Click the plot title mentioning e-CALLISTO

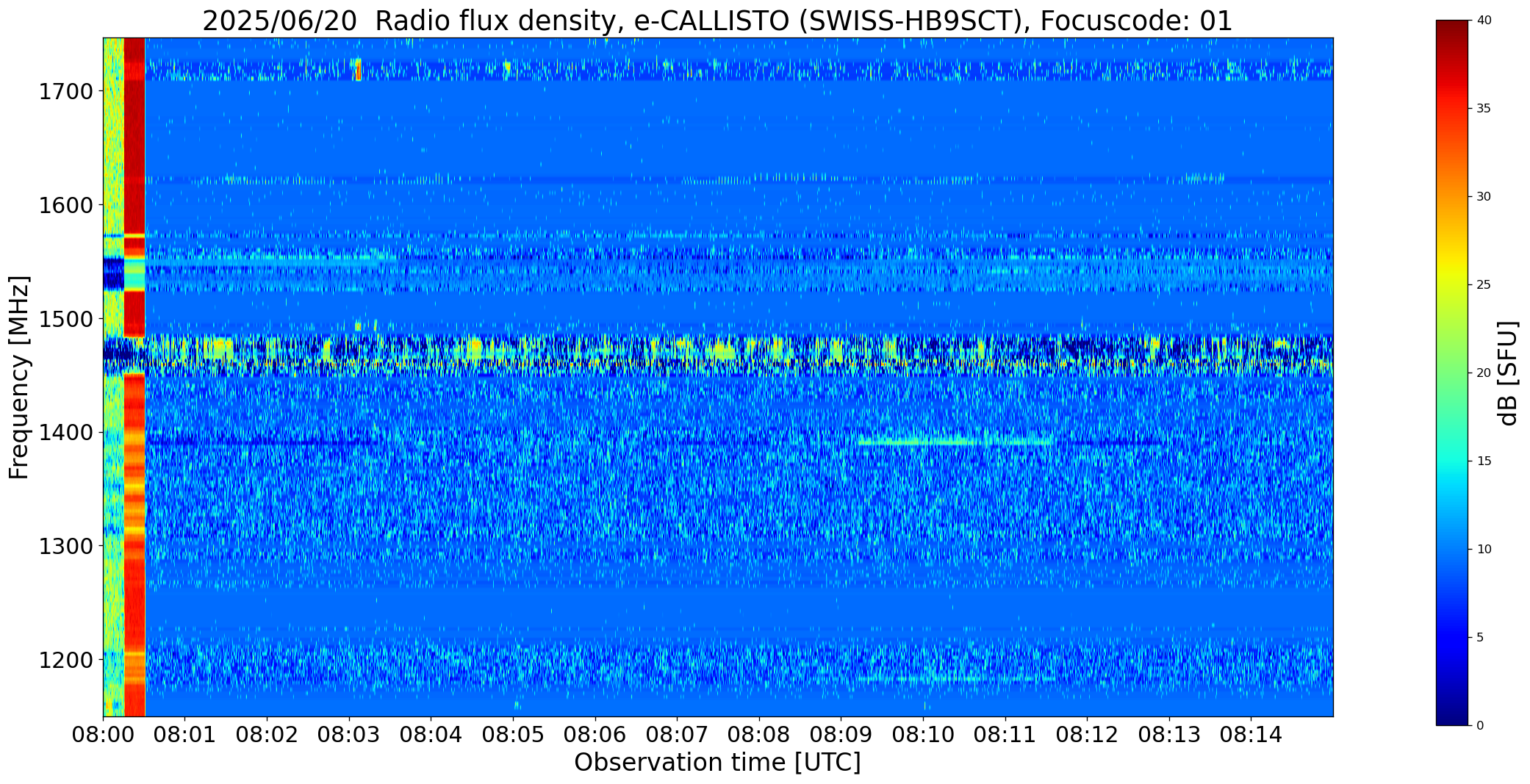click(x=717, y=21)
